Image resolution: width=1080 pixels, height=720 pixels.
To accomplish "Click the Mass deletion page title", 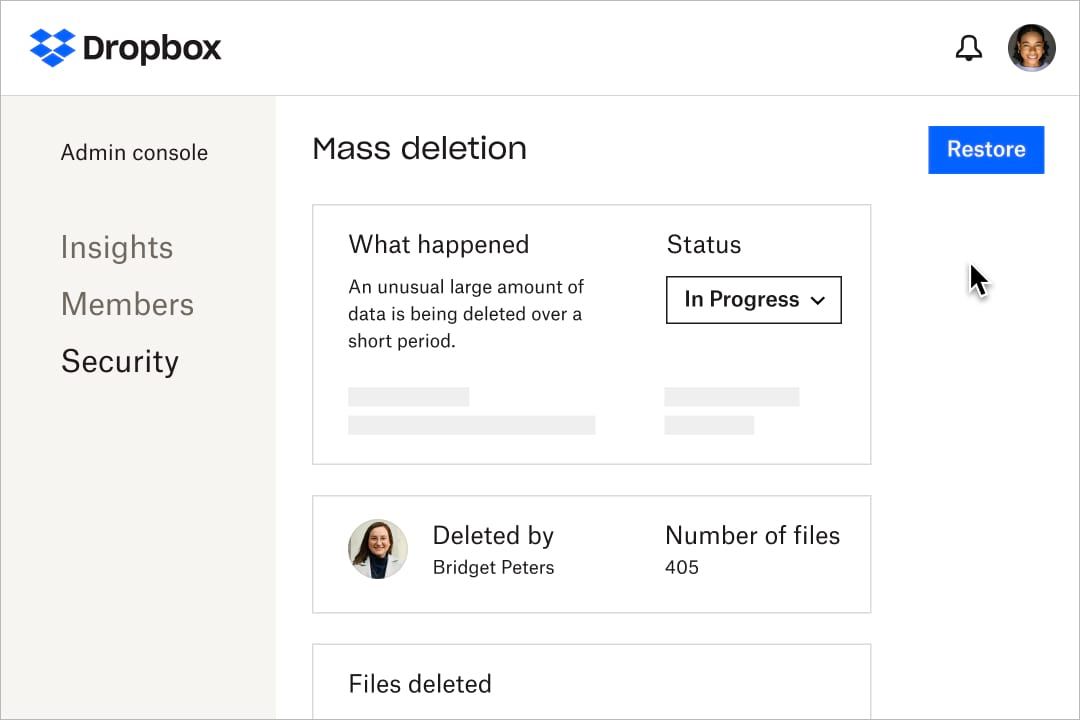I will [x=419, y=149].
